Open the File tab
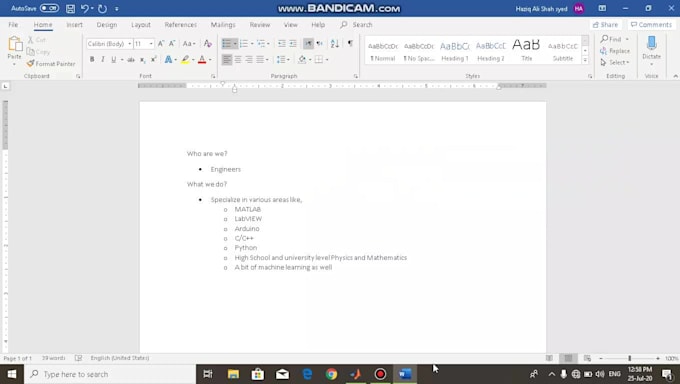This screenshot has width=680, height=384. tap(13, 25)
